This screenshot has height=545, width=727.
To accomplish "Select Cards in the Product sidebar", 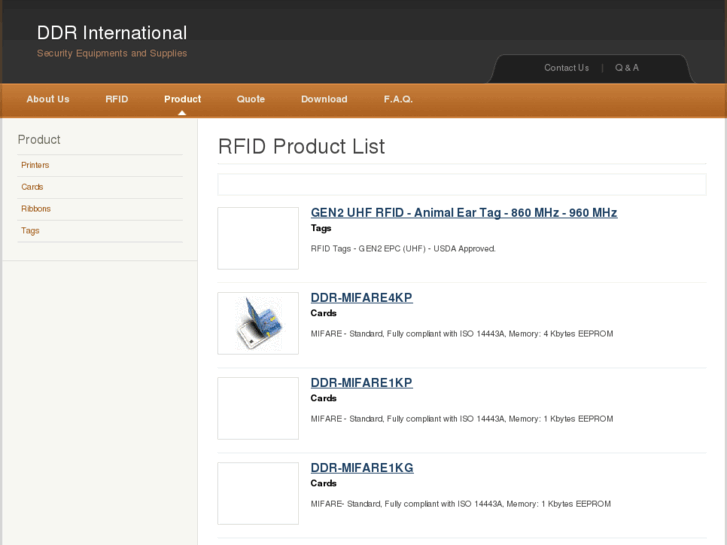I will pos(32,187).
